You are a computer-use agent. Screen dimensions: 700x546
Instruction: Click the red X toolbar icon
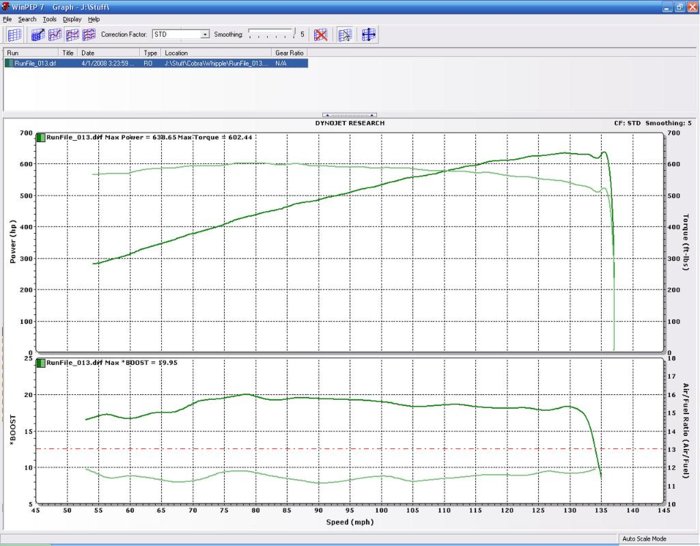pyautogui.click(x=321, y=34)
